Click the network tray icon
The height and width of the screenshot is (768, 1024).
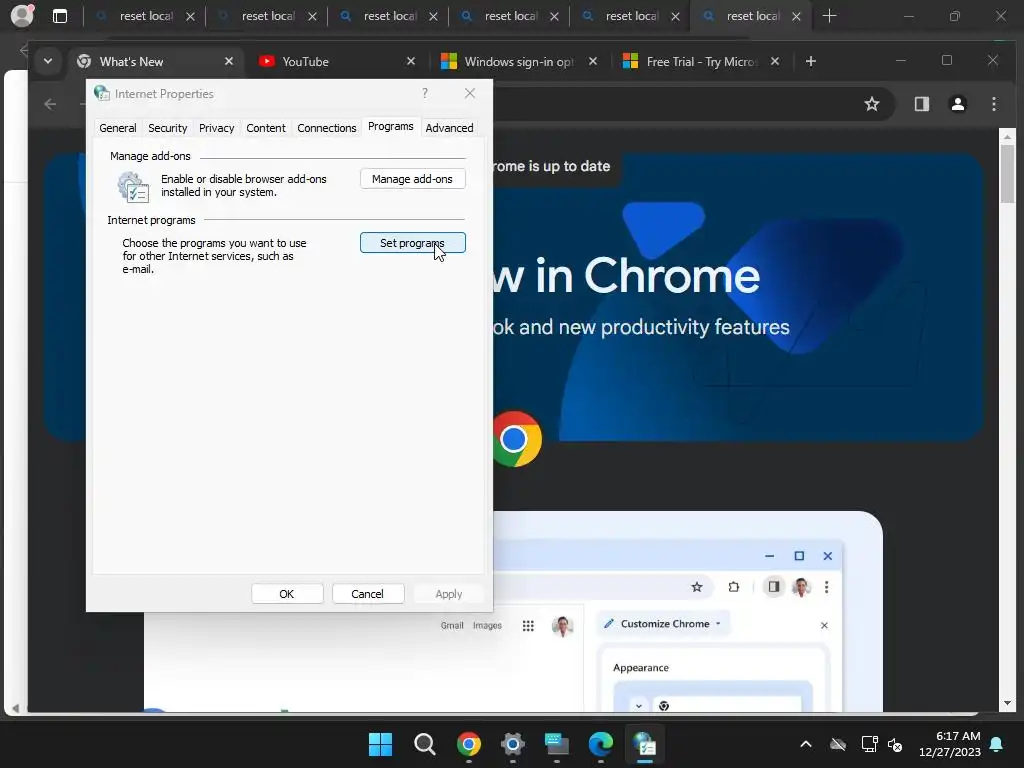869,744
